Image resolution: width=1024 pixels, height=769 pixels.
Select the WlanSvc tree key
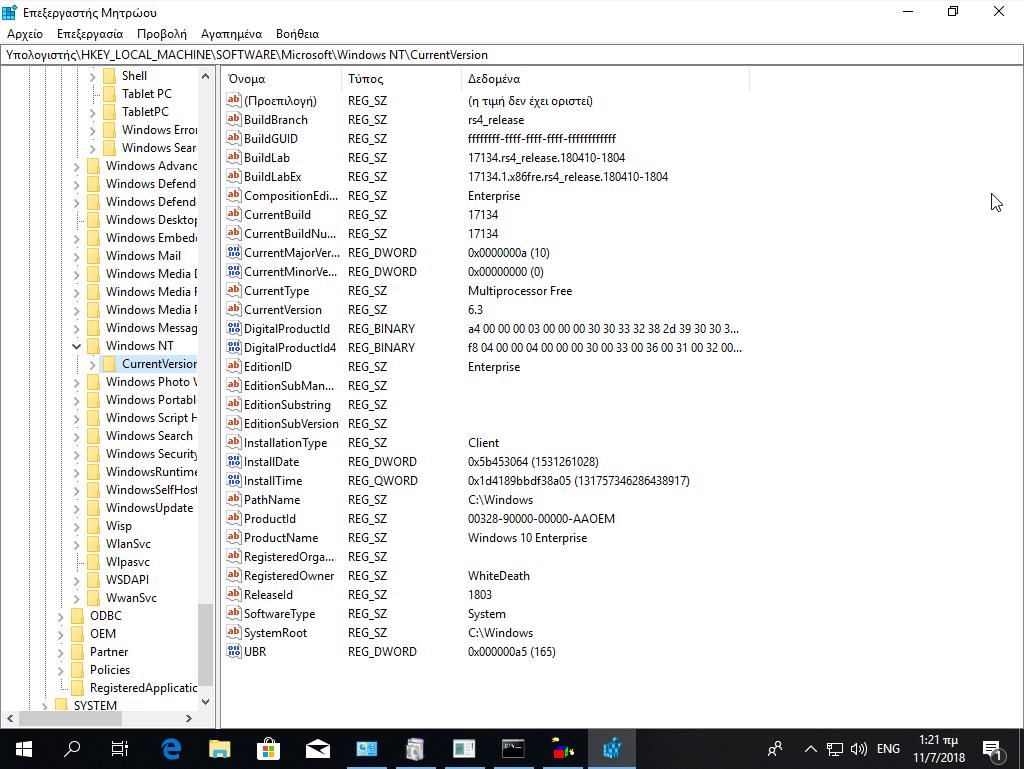pos(128,544)
